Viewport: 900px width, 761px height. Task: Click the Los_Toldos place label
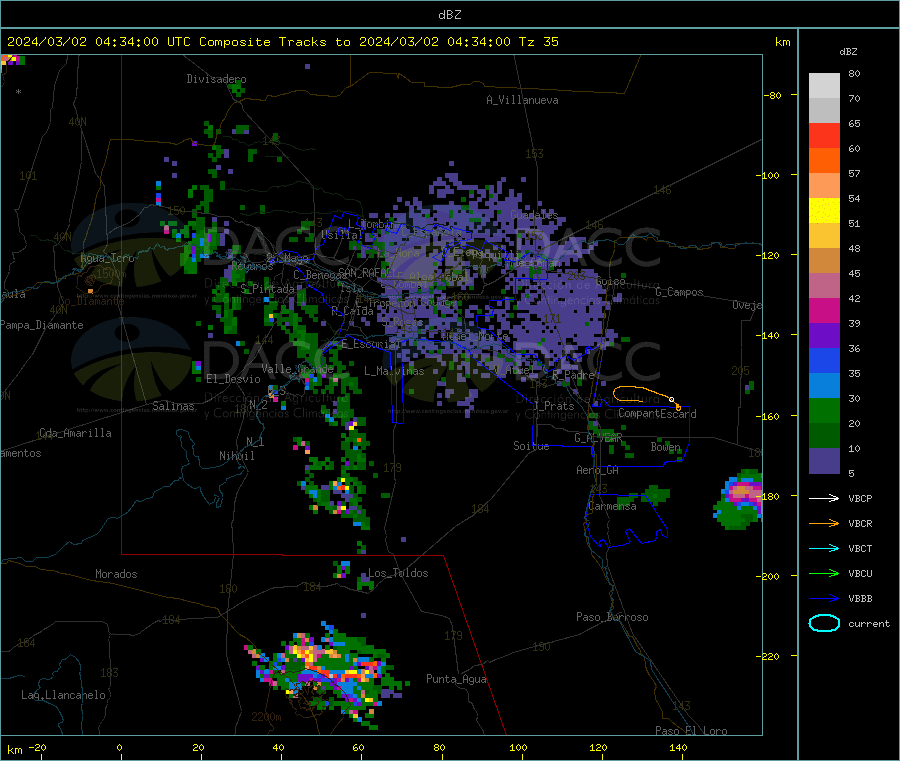[x=398, y=573]
